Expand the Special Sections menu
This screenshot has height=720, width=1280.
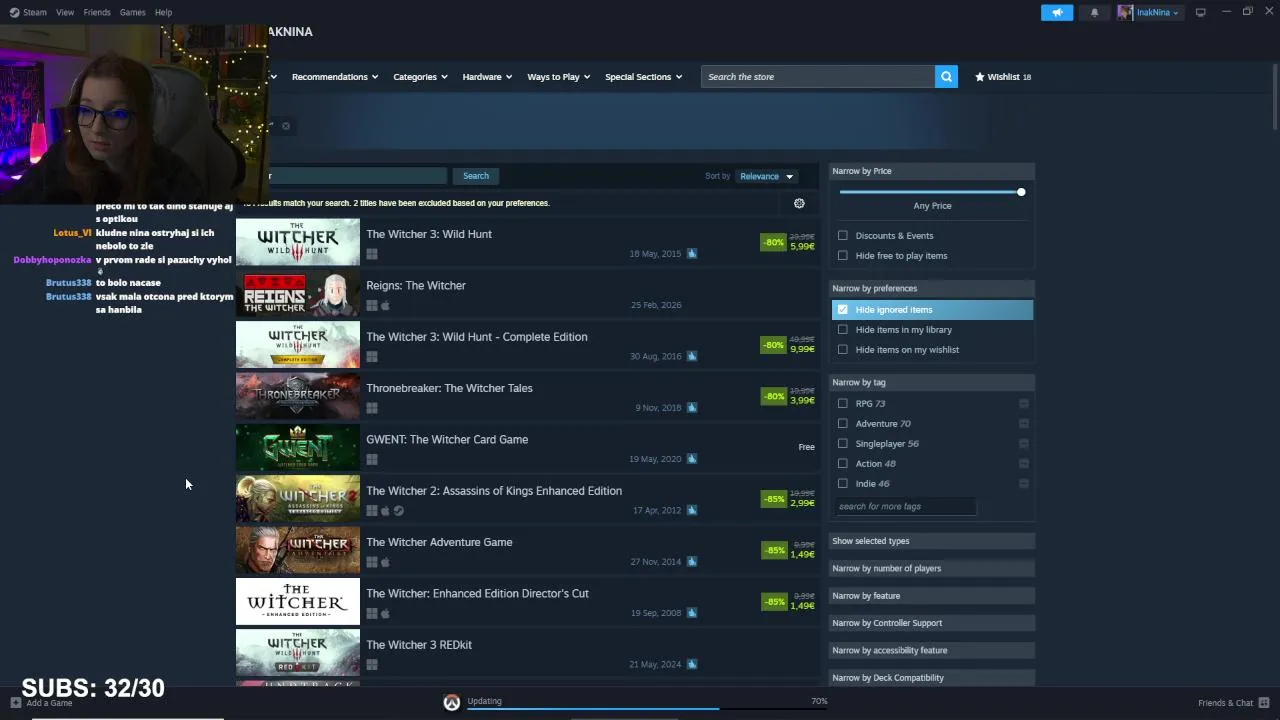644,76
